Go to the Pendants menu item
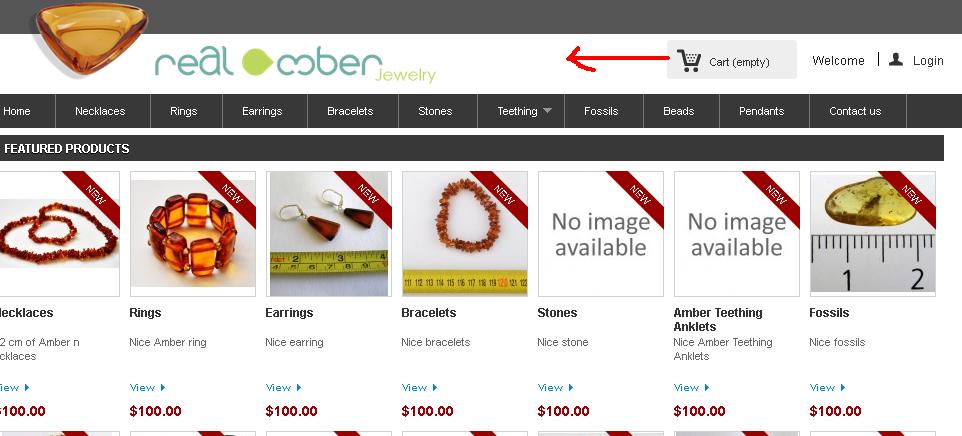Image resolution: width=962 pixels, height=436 pixels. coord(761,111)
